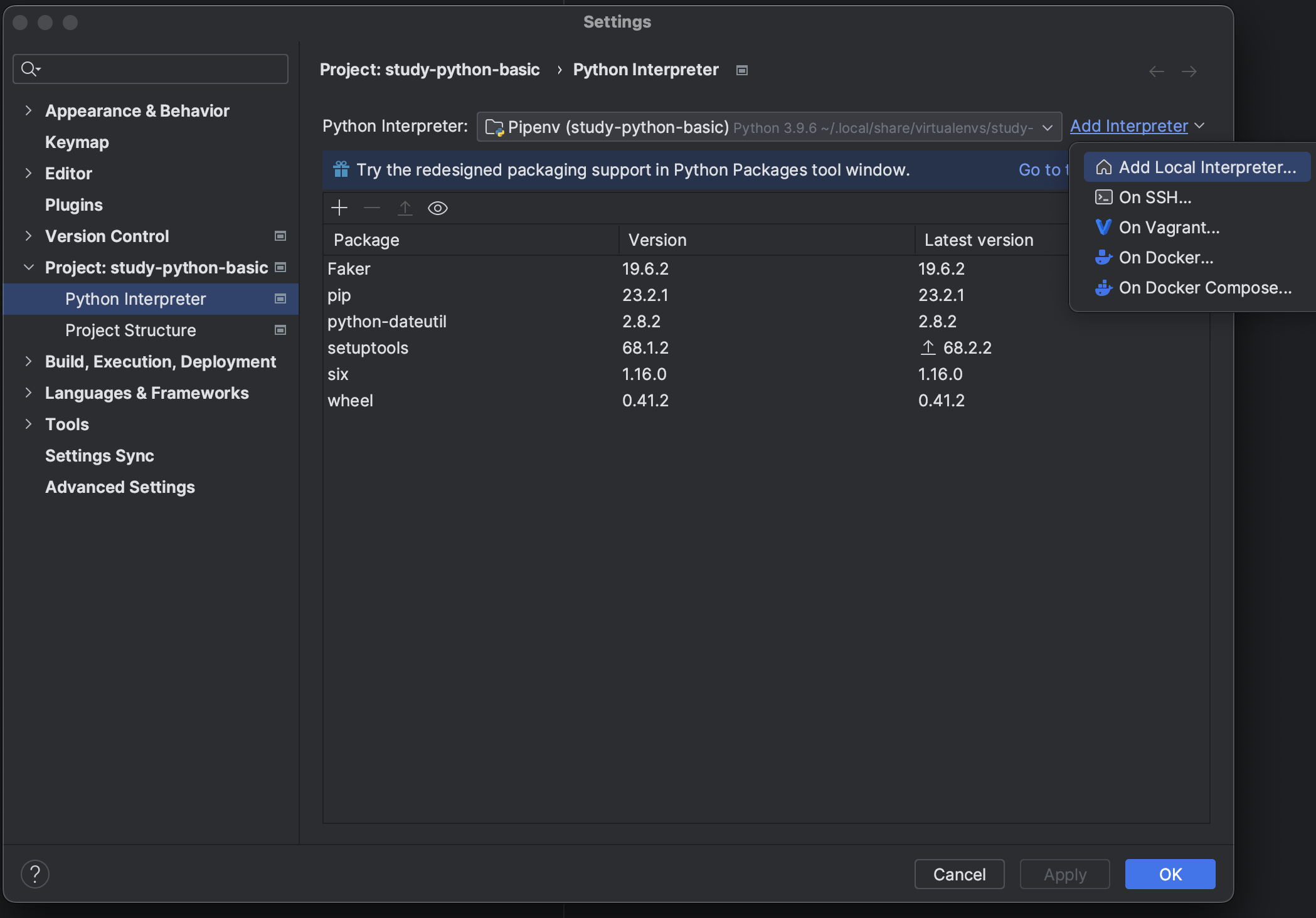Expand Appearance & Behavior settings group
Viewport: 1316px width, 918px height.
28,110
